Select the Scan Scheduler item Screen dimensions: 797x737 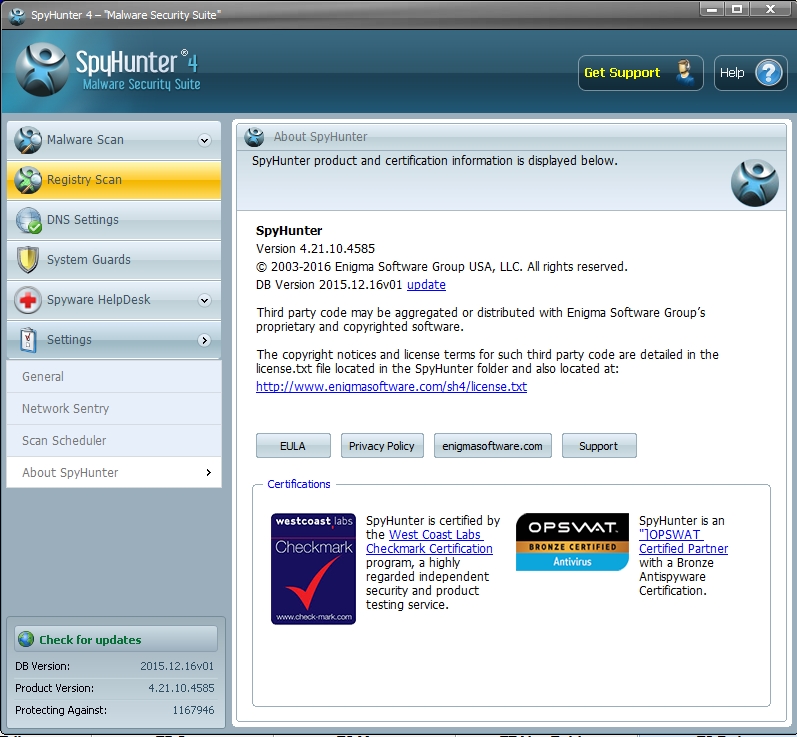point(114,441)
